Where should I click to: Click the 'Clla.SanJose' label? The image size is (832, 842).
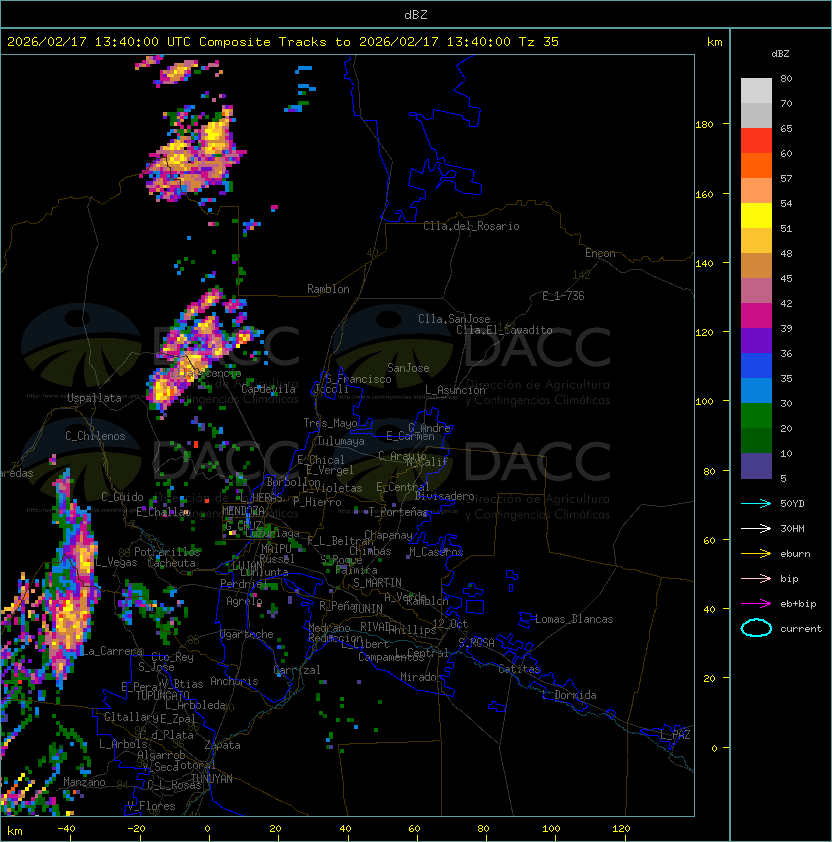coord(454,319)
